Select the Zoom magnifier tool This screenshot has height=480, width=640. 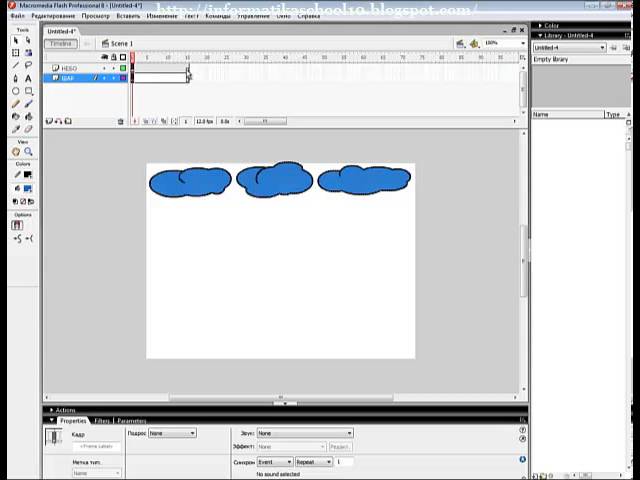28,152
